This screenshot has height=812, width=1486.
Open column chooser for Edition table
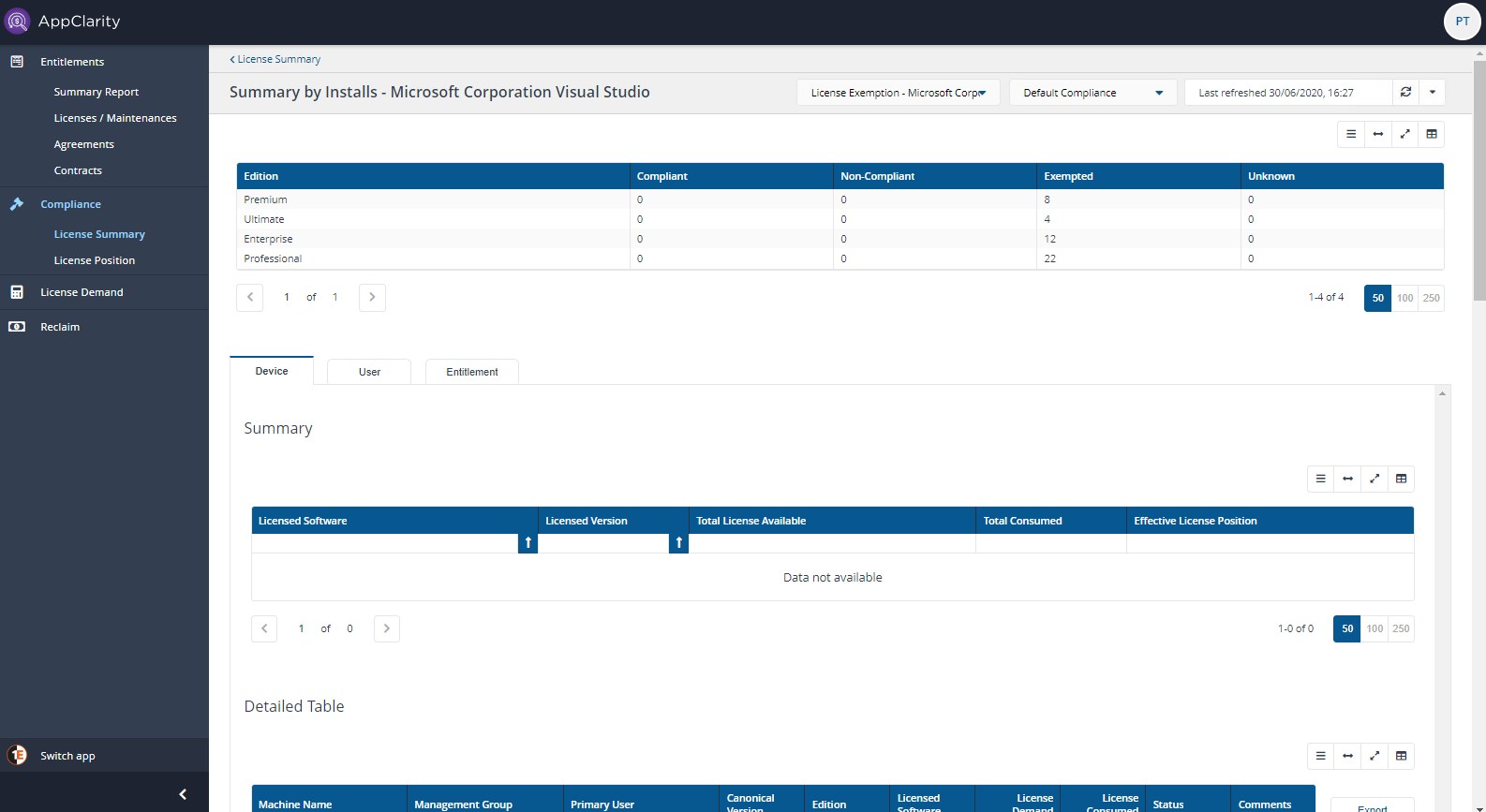coord(1432,134)
